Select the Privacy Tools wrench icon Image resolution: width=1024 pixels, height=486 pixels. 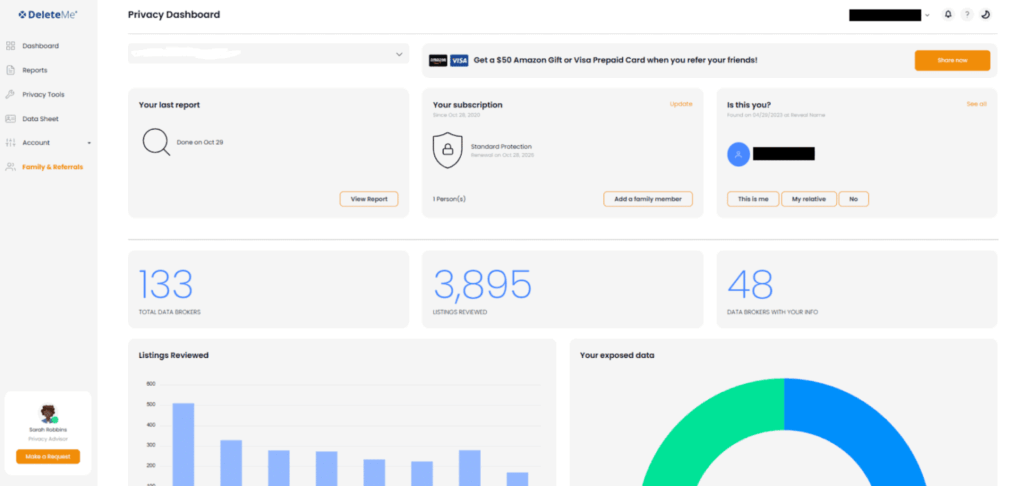click(x=10, y=94)
